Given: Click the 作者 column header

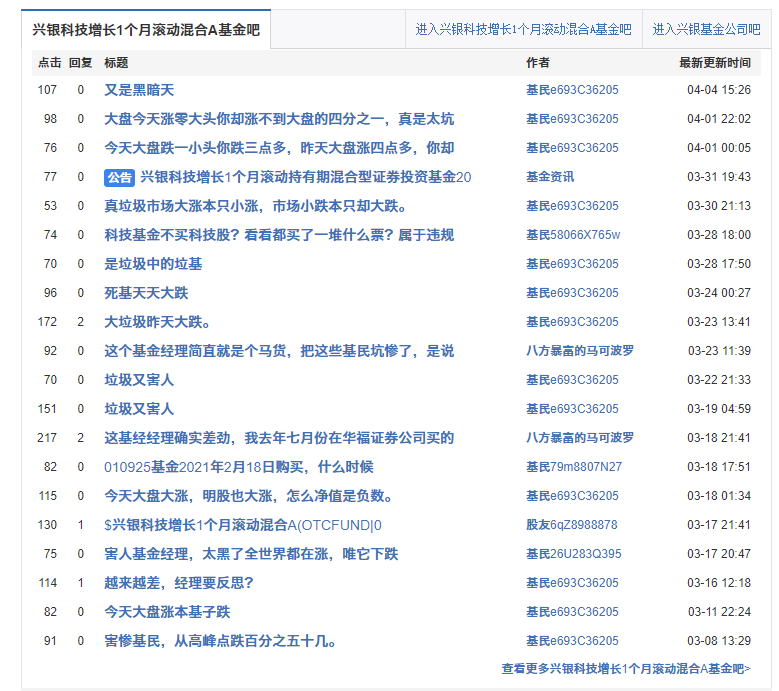Looking at the screenshot, I should coord(538,63).
